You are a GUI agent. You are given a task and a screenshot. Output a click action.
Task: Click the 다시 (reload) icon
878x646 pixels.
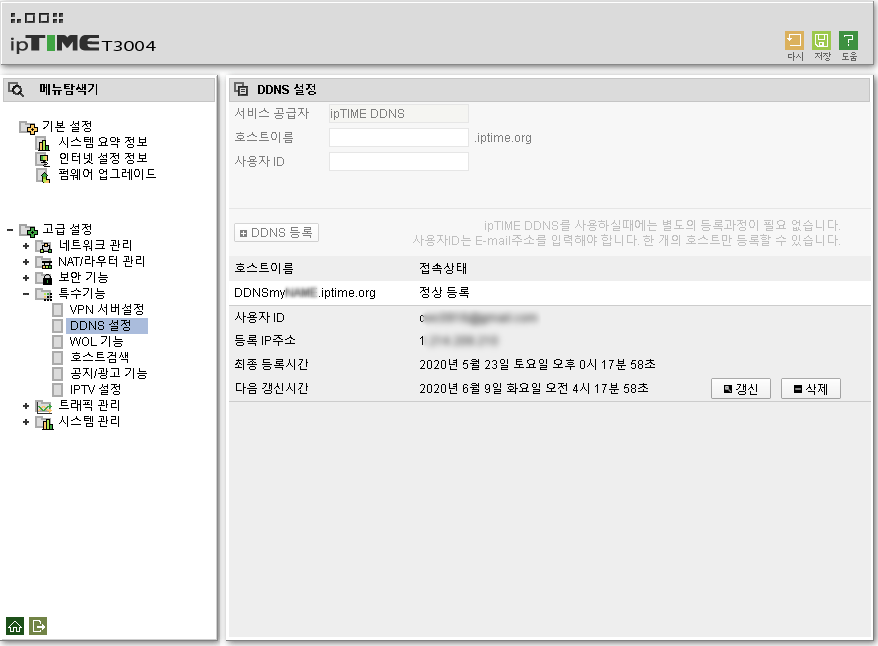794,41
